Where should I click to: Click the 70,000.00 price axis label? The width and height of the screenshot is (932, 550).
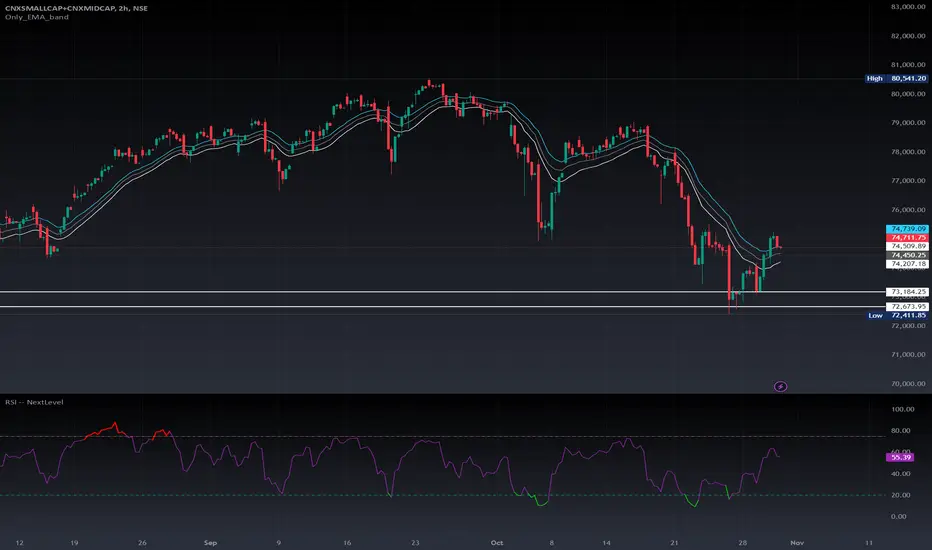point(908,384)
